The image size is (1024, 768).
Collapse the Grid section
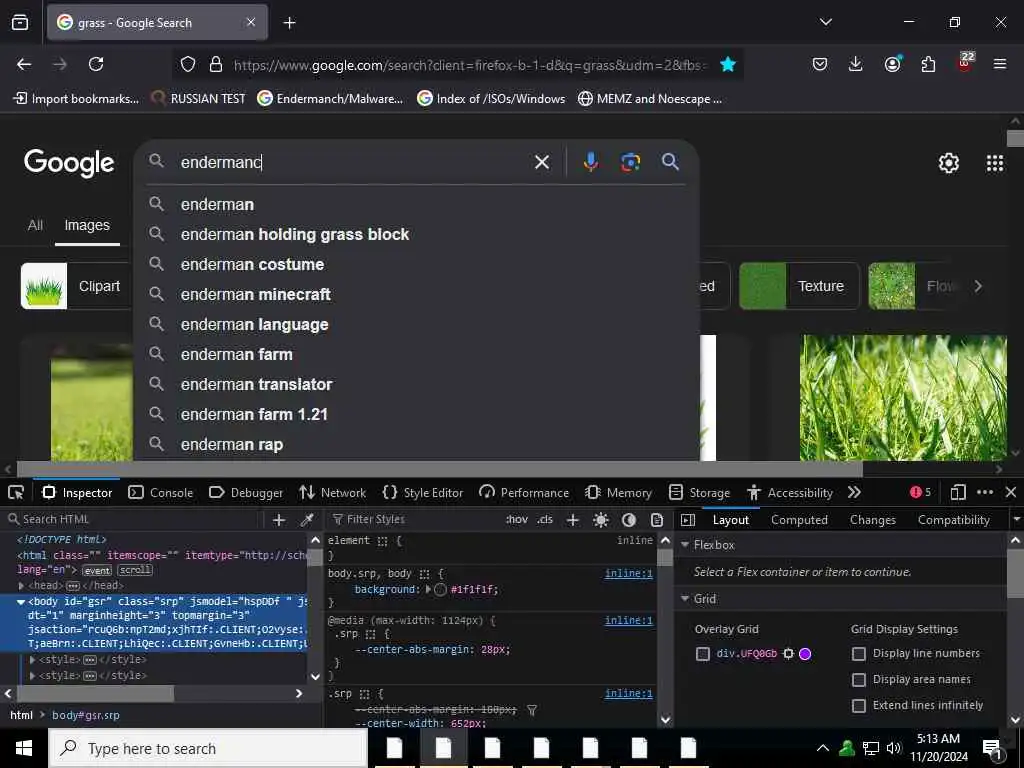coord(685,599)
